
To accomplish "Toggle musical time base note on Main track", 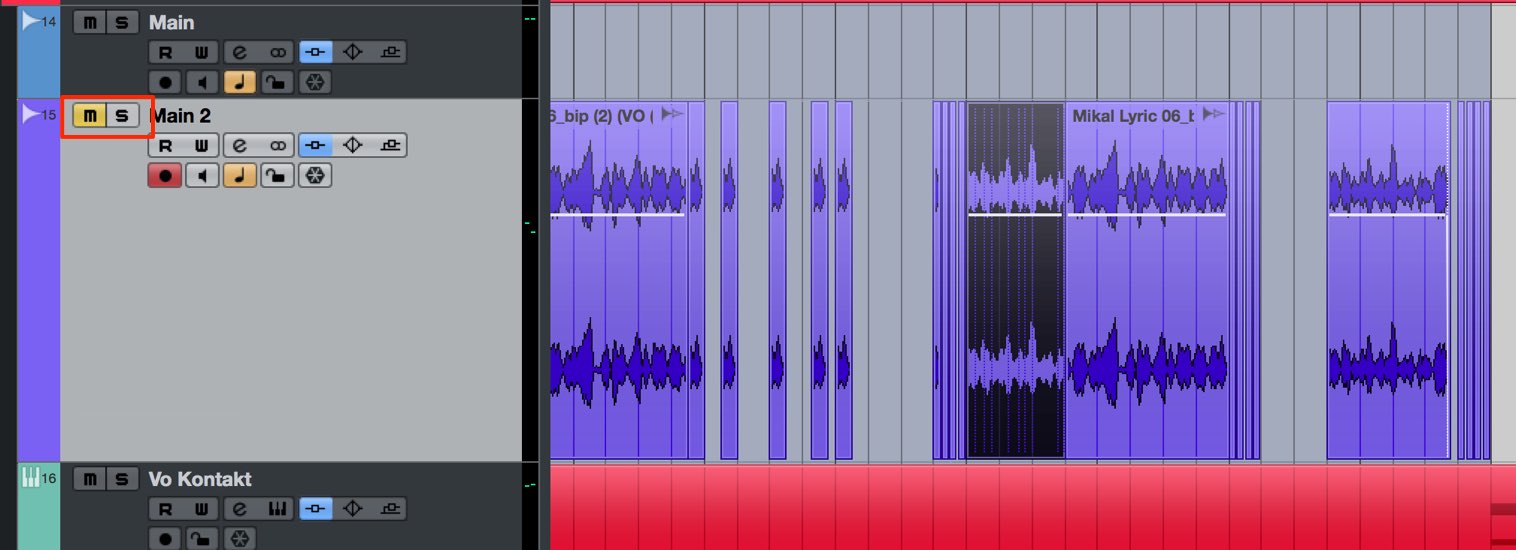I will click(x=240, y=83).
